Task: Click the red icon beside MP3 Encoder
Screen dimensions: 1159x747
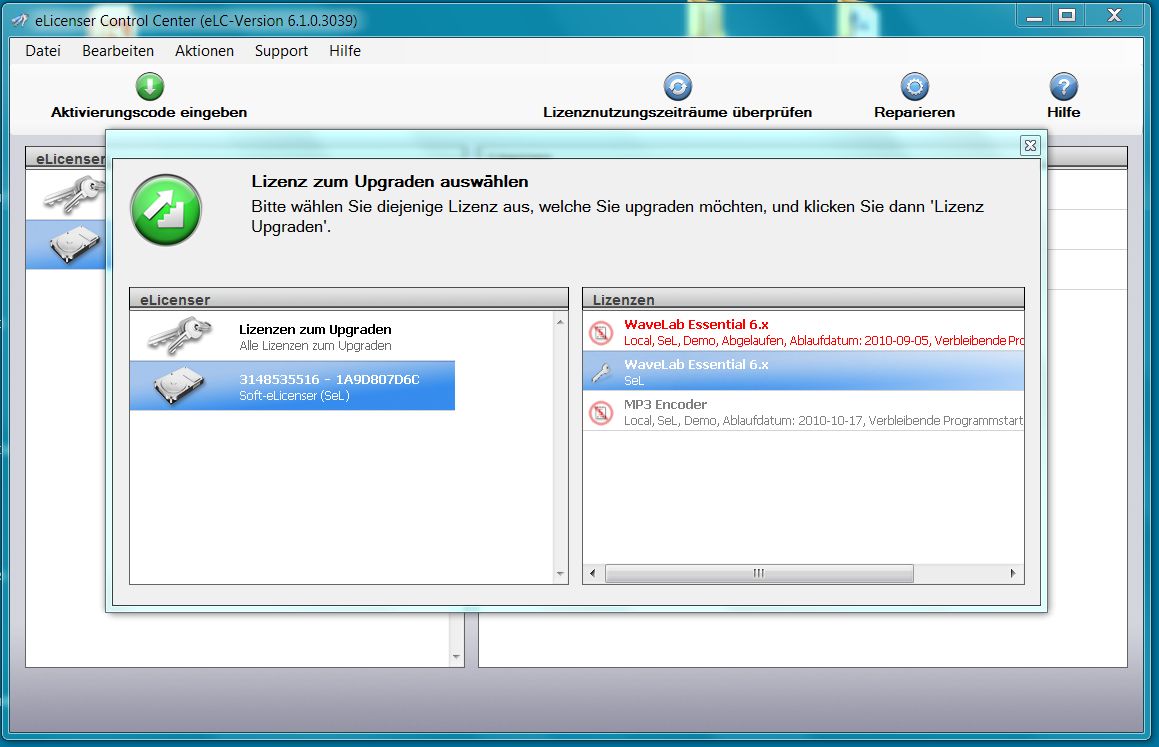Action: 601,412
